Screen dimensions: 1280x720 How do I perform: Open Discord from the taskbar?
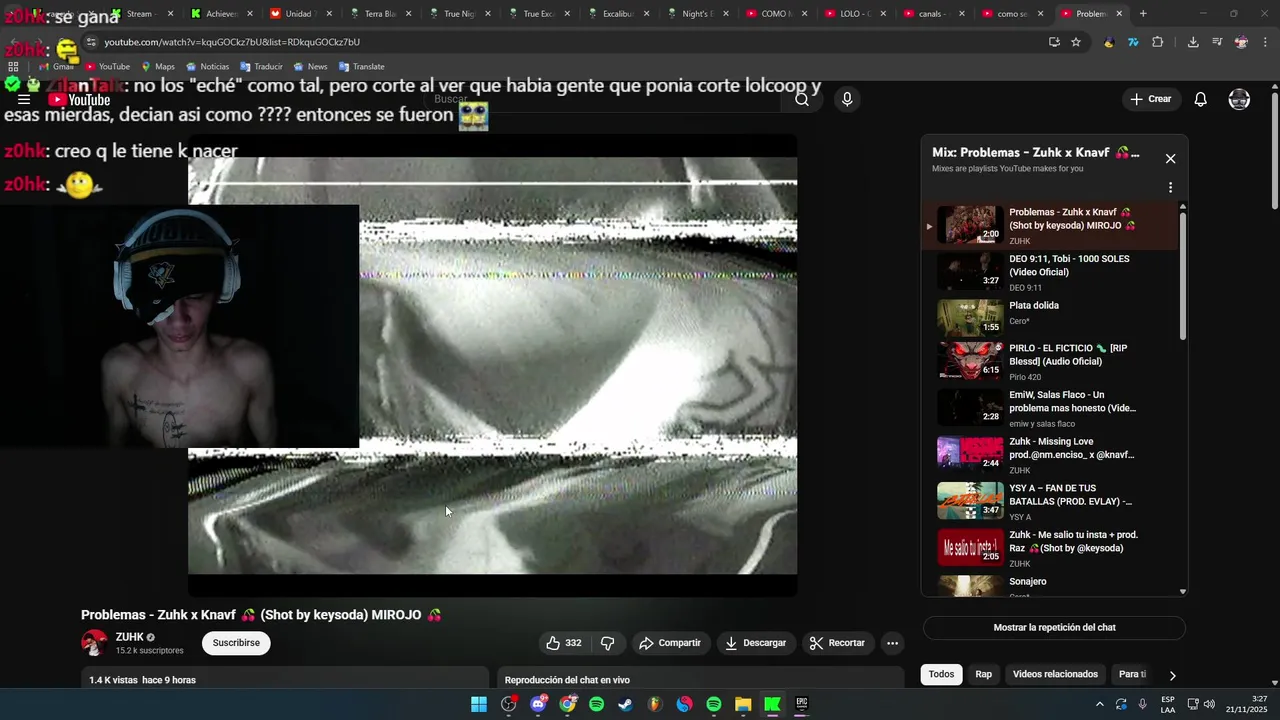pyautogui.click(x=539, y=704)
